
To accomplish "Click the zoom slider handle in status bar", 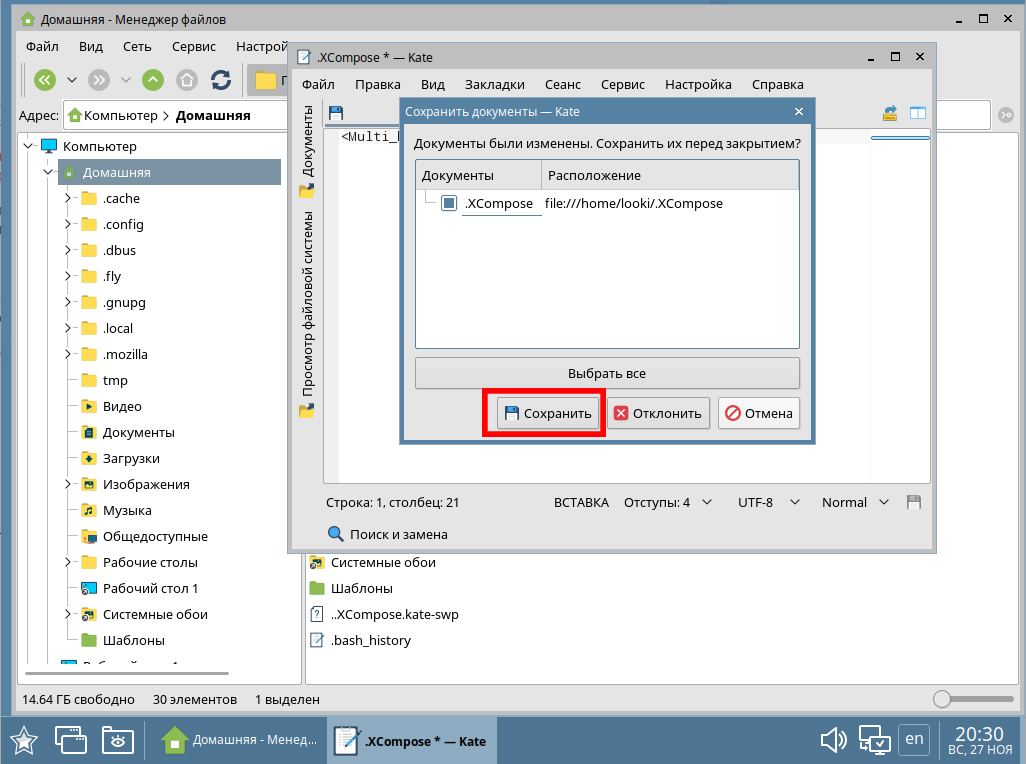I will click(x=941, y=699).
